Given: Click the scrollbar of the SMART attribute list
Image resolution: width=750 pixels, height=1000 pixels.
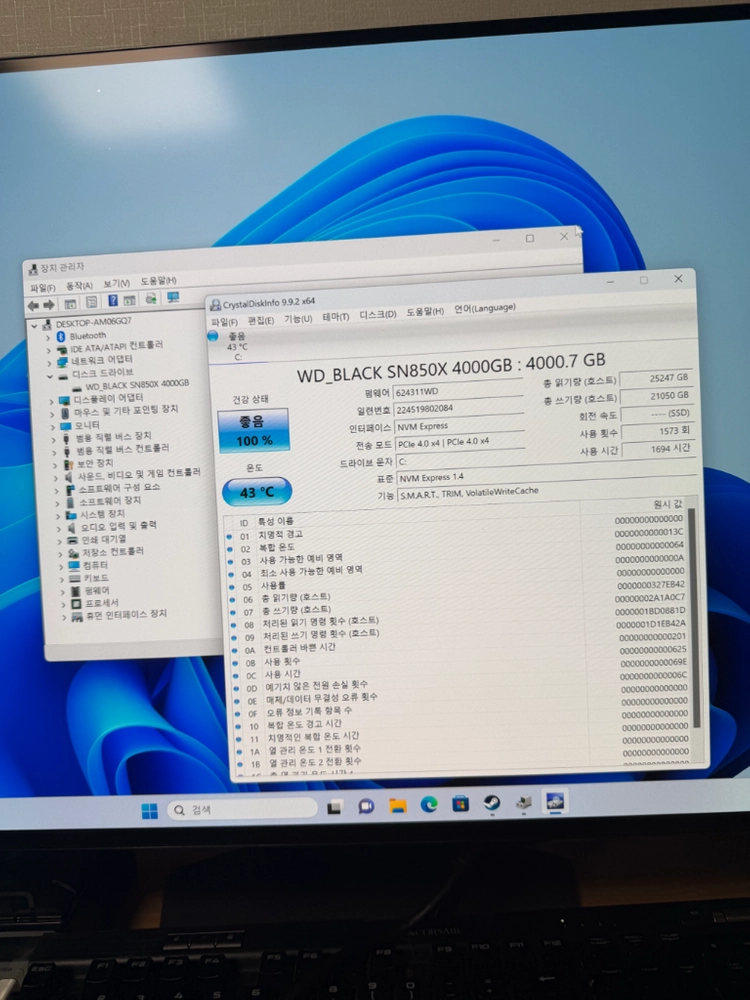Looking at the screenshot, I should 694,619.
